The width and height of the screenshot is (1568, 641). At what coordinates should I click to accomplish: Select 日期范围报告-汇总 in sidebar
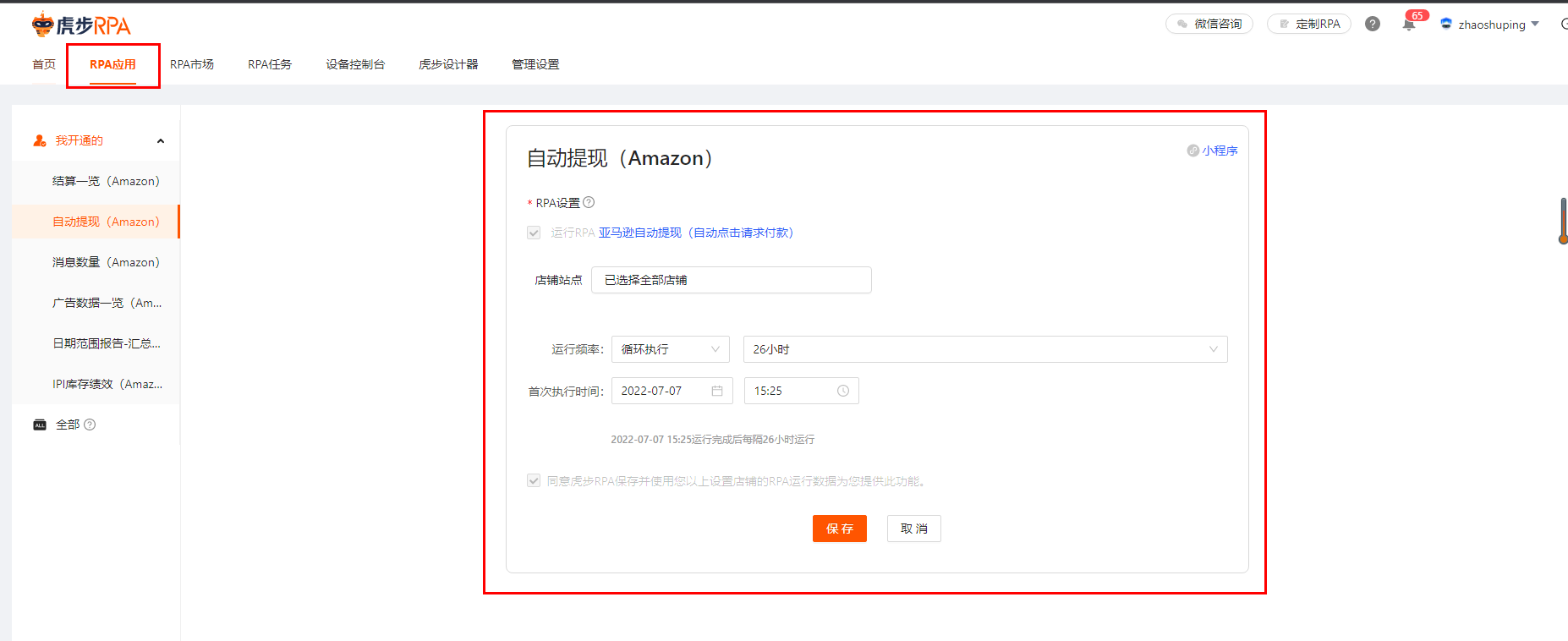point(96,343)
